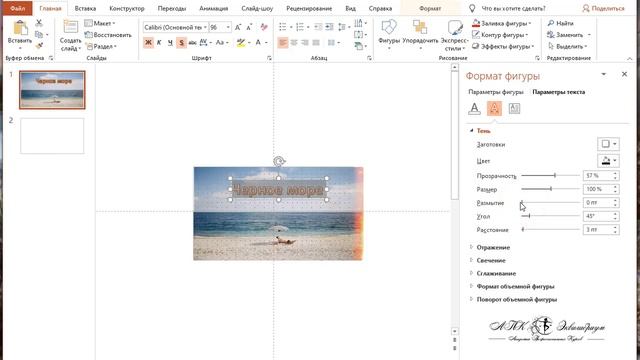Adjust shadow Size (Размер) slider
The height and width of the screenshot is (360, 640).
[551, 189]
